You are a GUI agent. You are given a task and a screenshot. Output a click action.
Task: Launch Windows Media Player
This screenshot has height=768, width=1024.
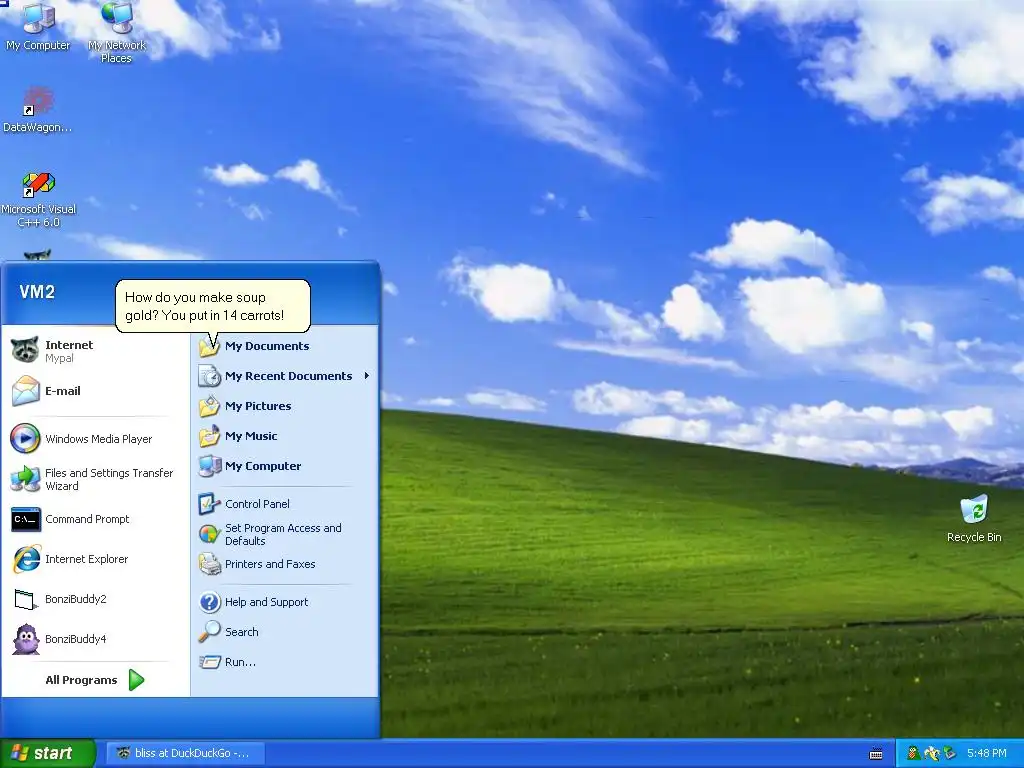tap(96, 439)
